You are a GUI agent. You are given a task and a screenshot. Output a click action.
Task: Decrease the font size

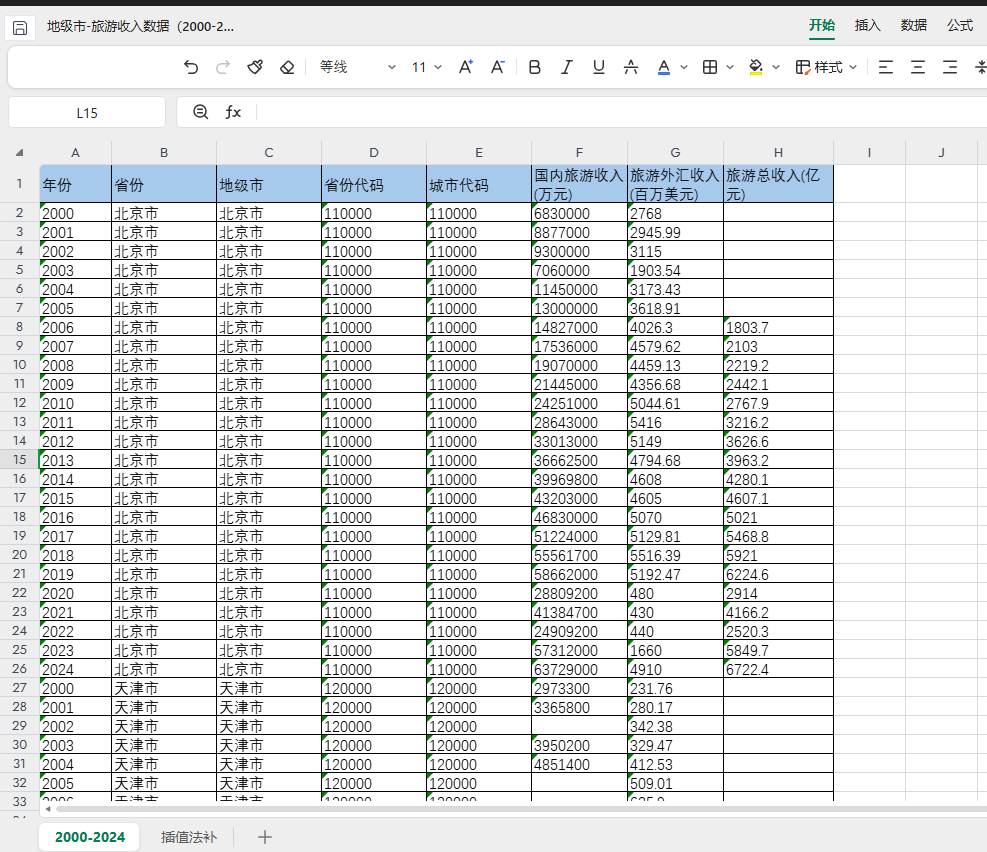(497, 67)
